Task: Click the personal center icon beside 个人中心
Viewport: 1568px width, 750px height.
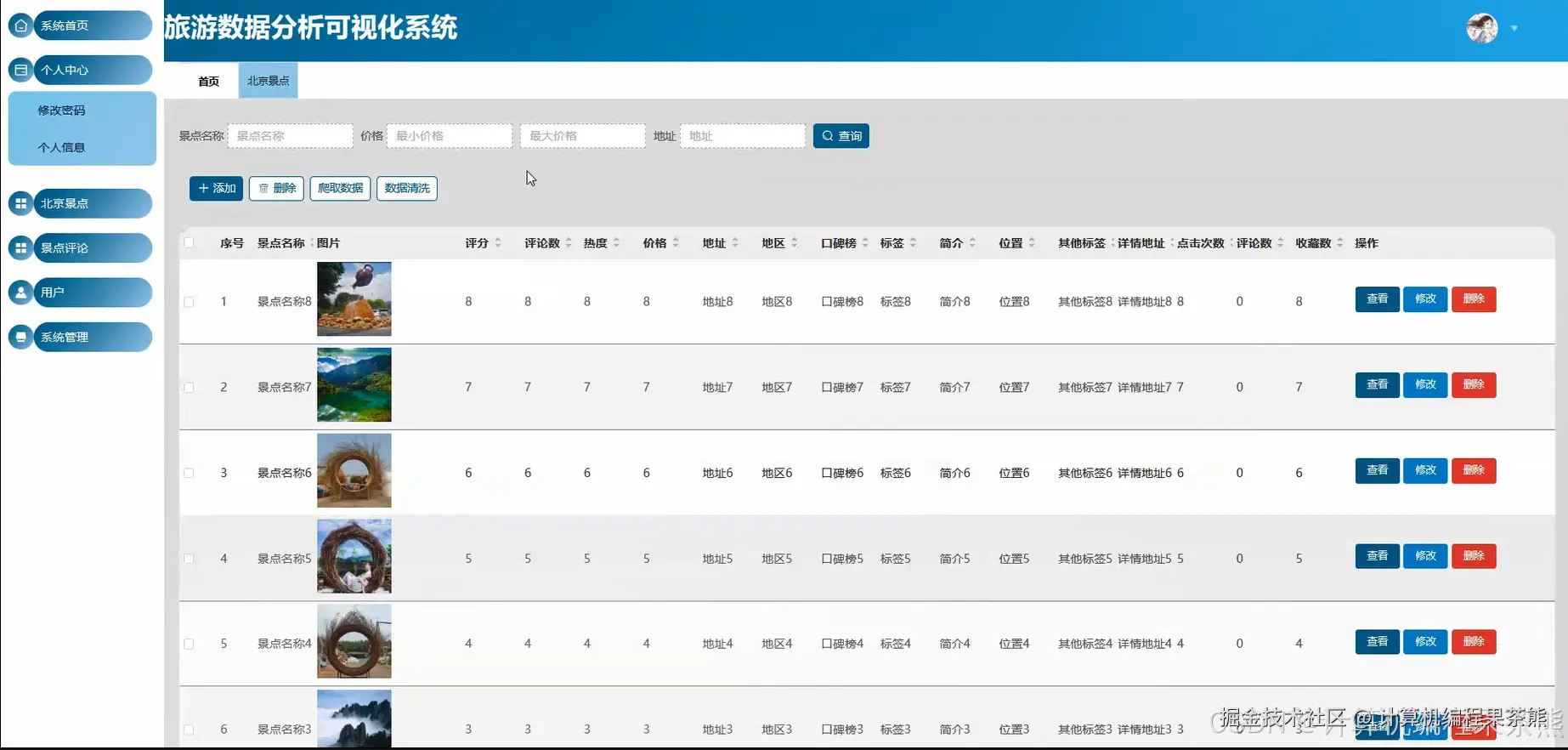Action: (21, 70)
